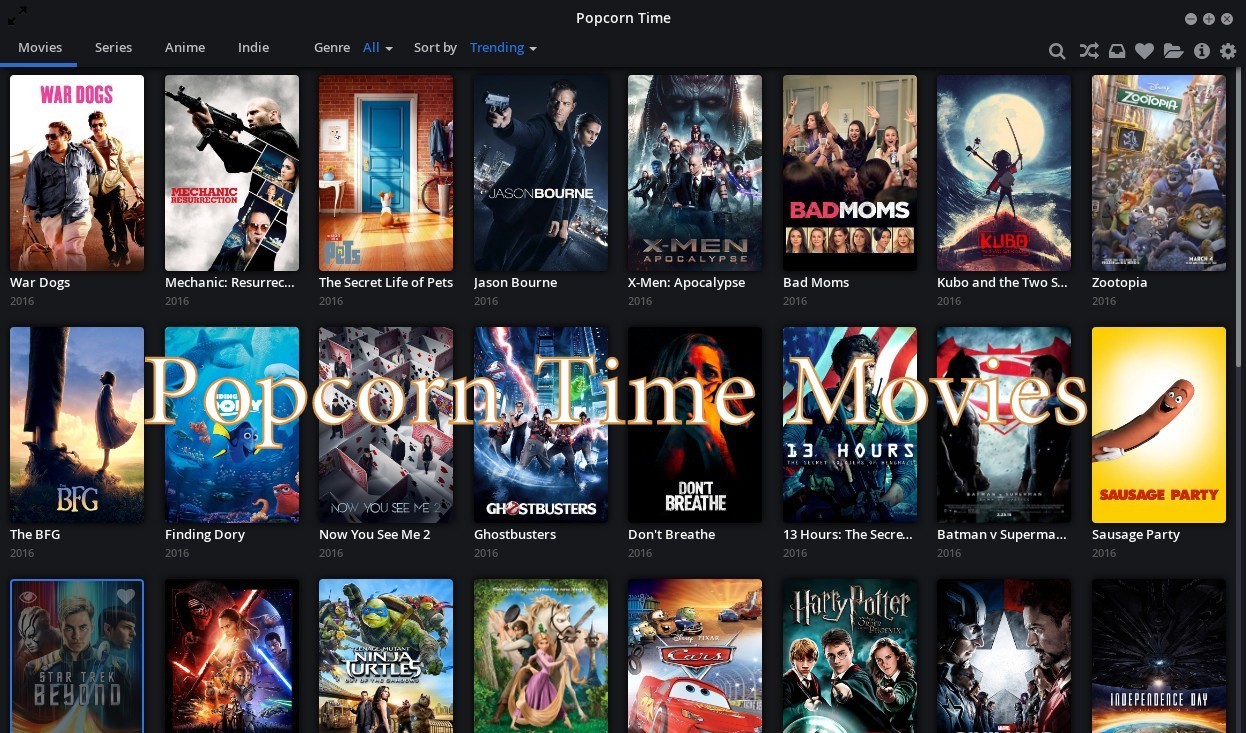1246x733 pixels.
Task: Click the 'Bad Moms' title text
Action: click(x=816, y=283)
